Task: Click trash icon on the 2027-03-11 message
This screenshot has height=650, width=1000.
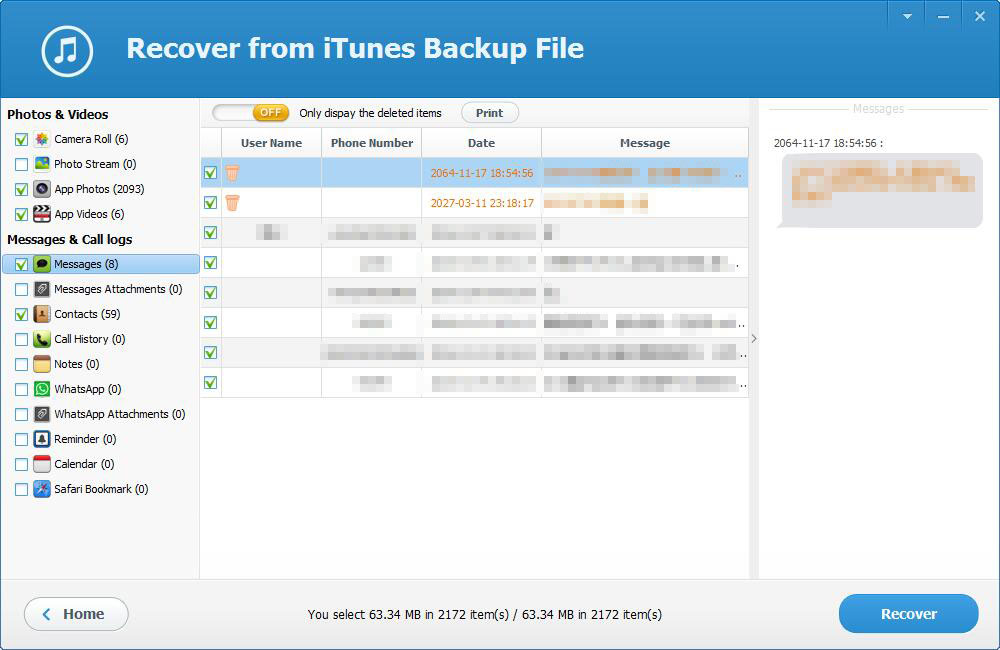Action: click(x=232, y=203)
